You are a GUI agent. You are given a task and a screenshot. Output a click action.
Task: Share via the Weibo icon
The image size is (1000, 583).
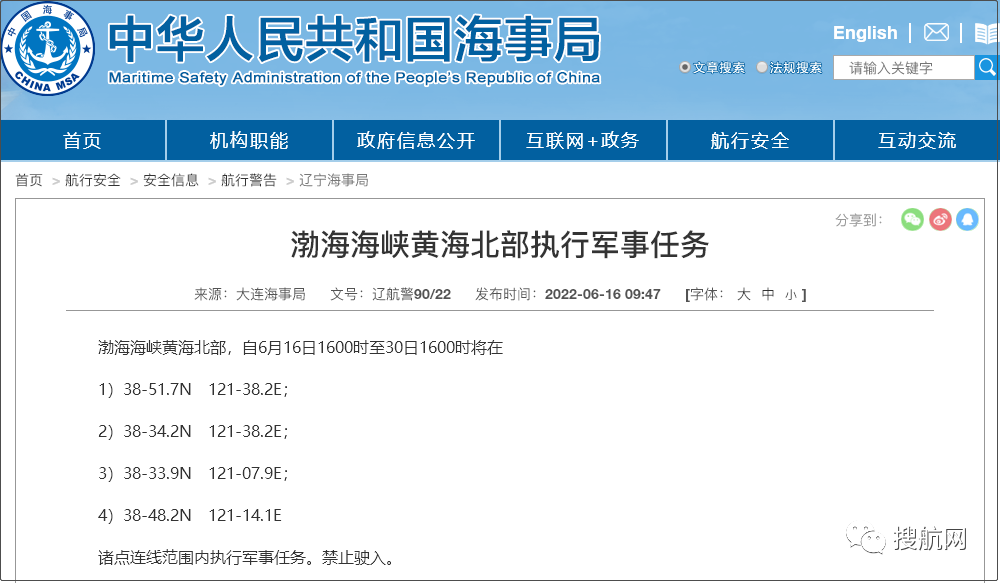940,219
